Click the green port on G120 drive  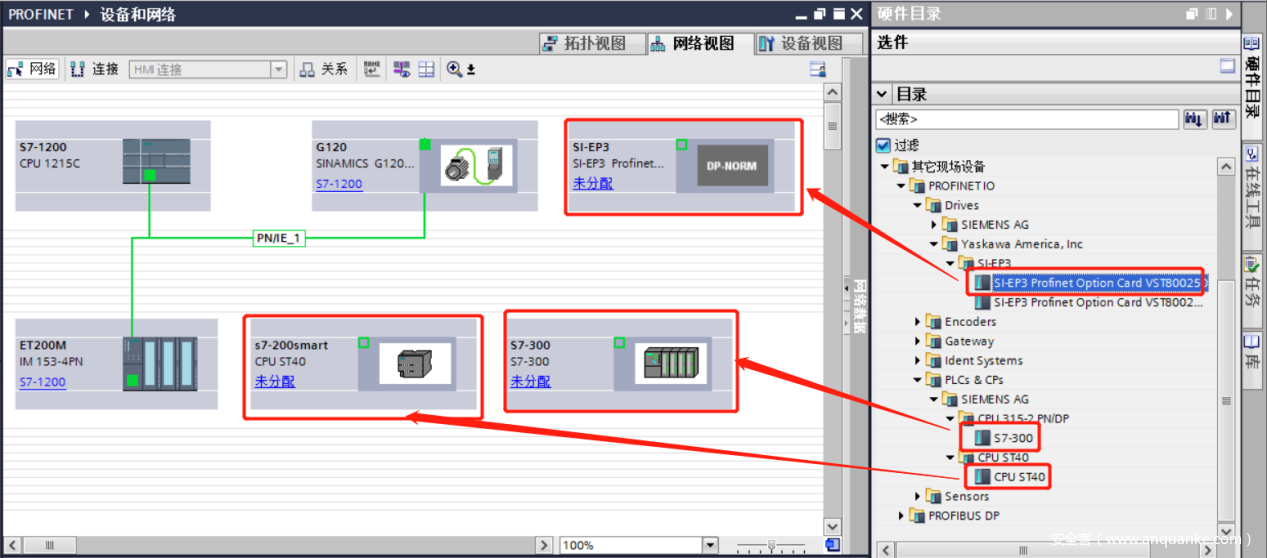425,145
